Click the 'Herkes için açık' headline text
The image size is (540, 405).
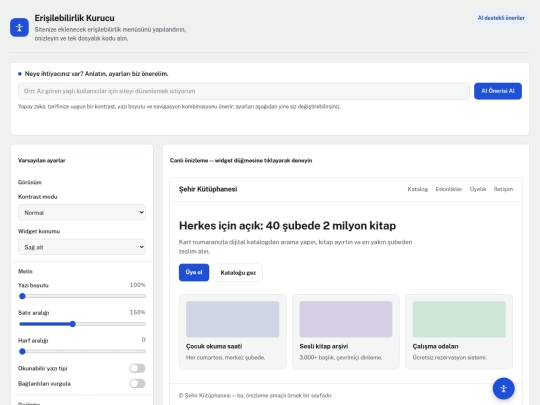click(287, 226)
